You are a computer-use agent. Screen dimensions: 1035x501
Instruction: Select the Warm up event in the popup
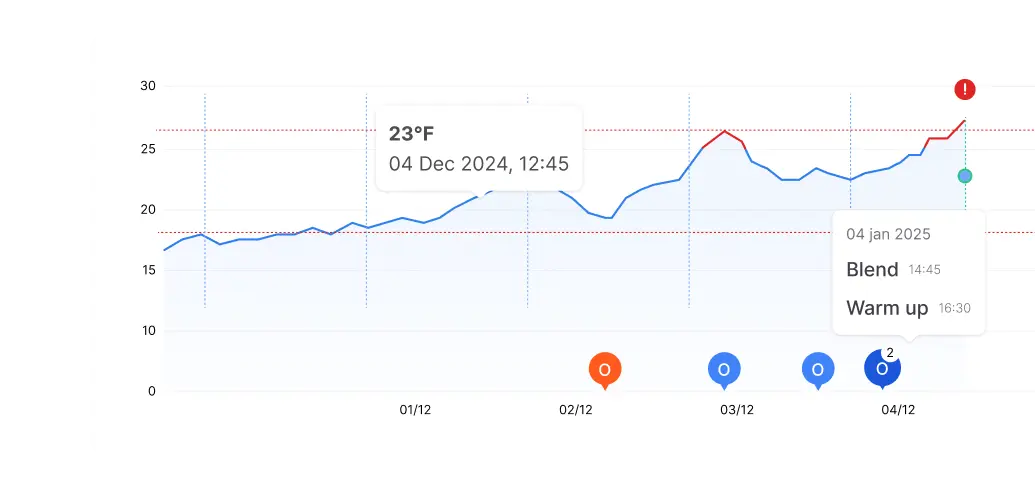coord(887,308)
